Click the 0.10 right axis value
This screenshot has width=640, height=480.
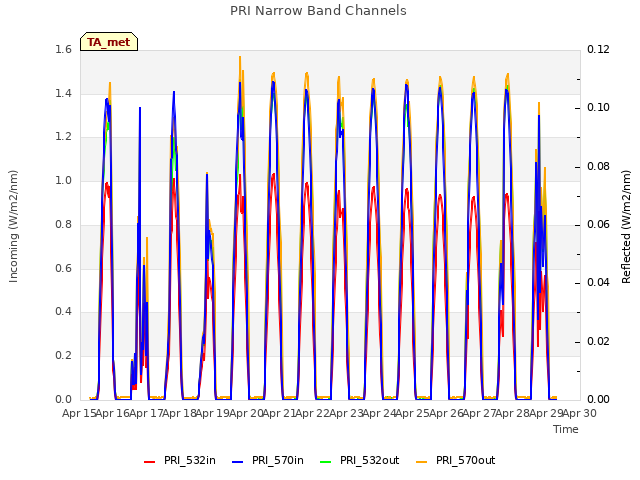click(598, 108)
